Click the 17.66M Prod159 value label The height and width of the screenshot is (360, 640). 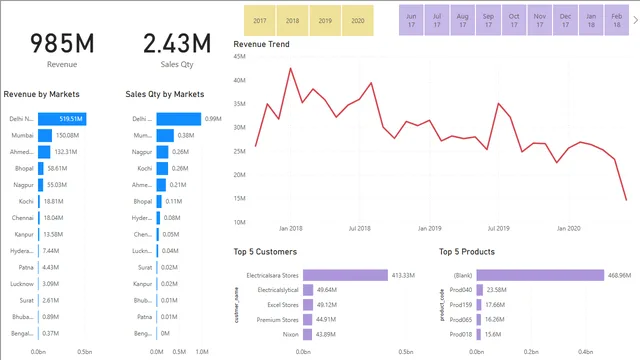pos(495,304)
